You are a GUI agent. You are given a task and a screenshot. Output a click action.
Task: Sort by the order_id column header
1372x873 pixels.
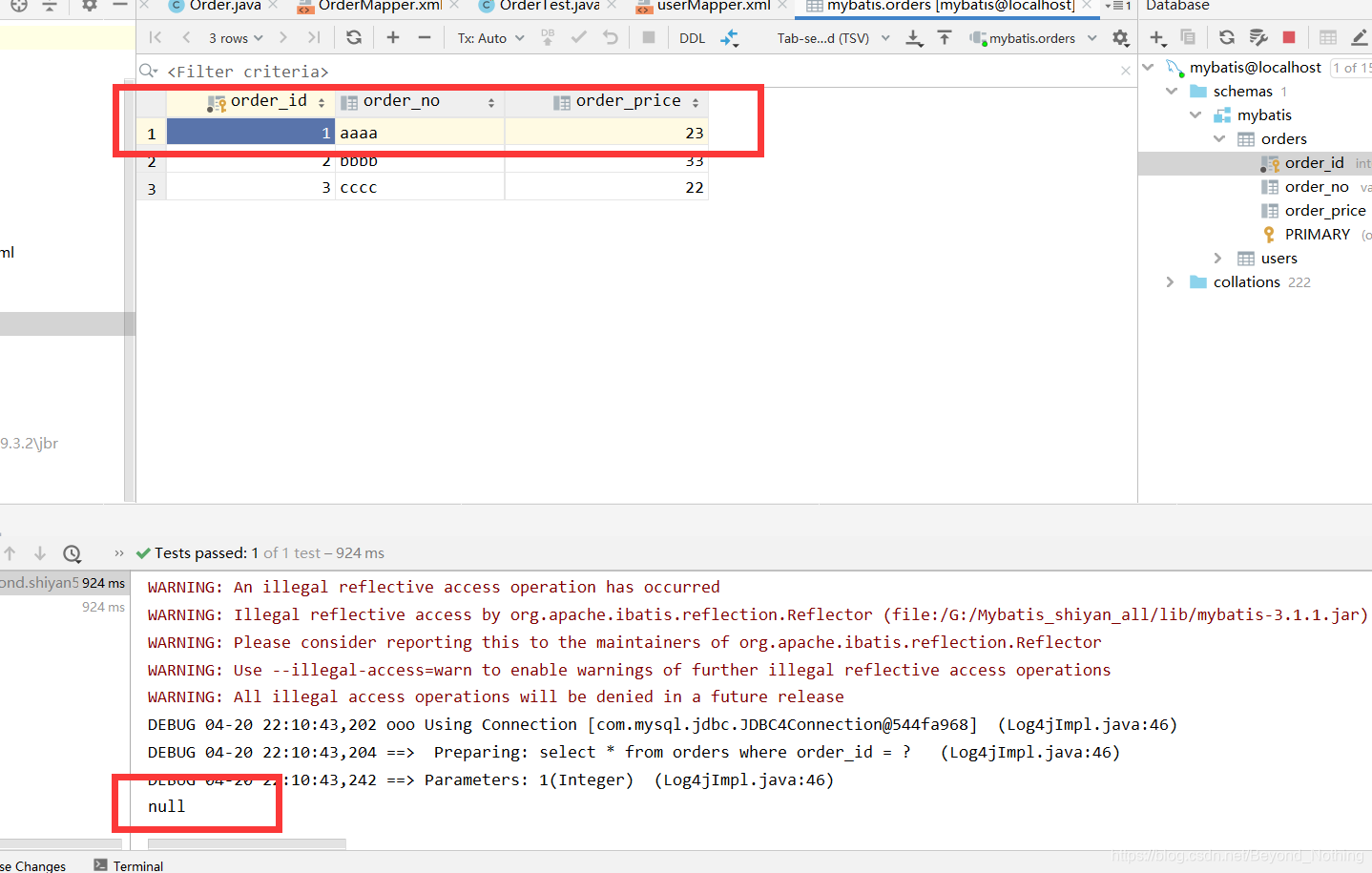click(251, 101)
